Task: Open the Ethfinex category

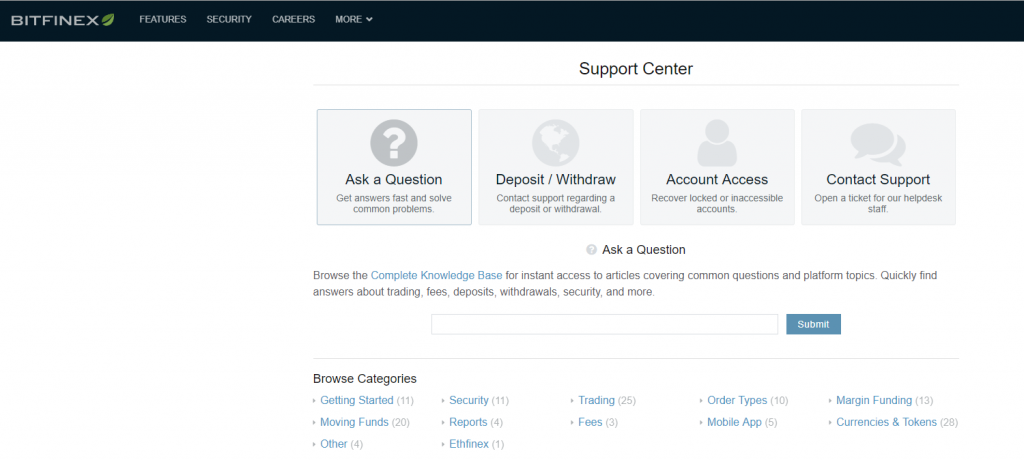Action: (469, 444)
